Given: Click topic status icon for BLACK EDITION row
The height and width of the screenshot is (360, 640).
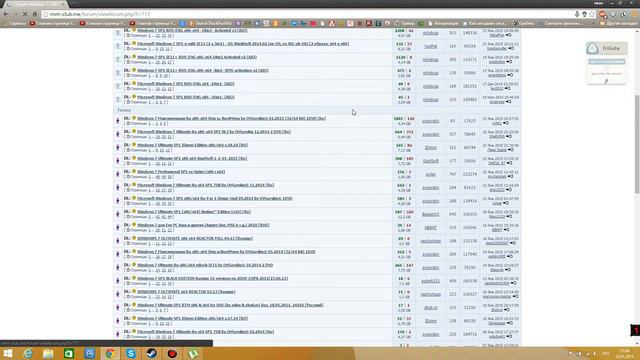Looking at the screenshot, I should 118,281.
